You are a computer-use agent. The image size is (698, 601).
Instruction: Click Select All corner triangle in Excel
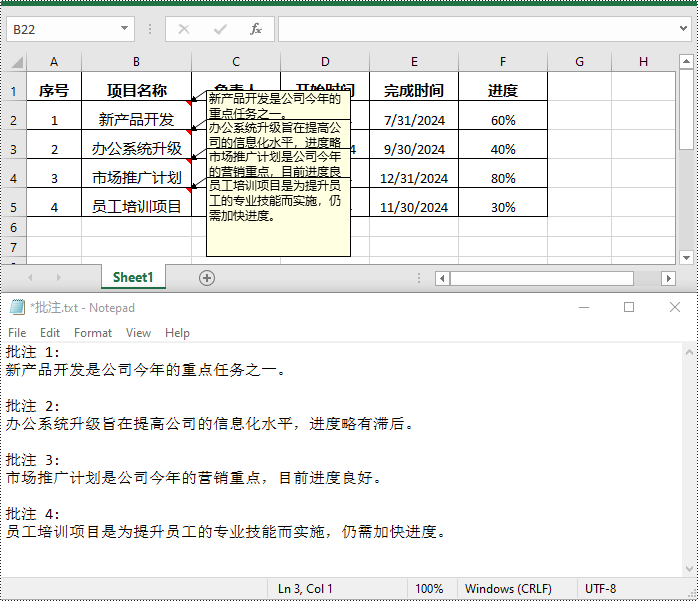point(17,62)
